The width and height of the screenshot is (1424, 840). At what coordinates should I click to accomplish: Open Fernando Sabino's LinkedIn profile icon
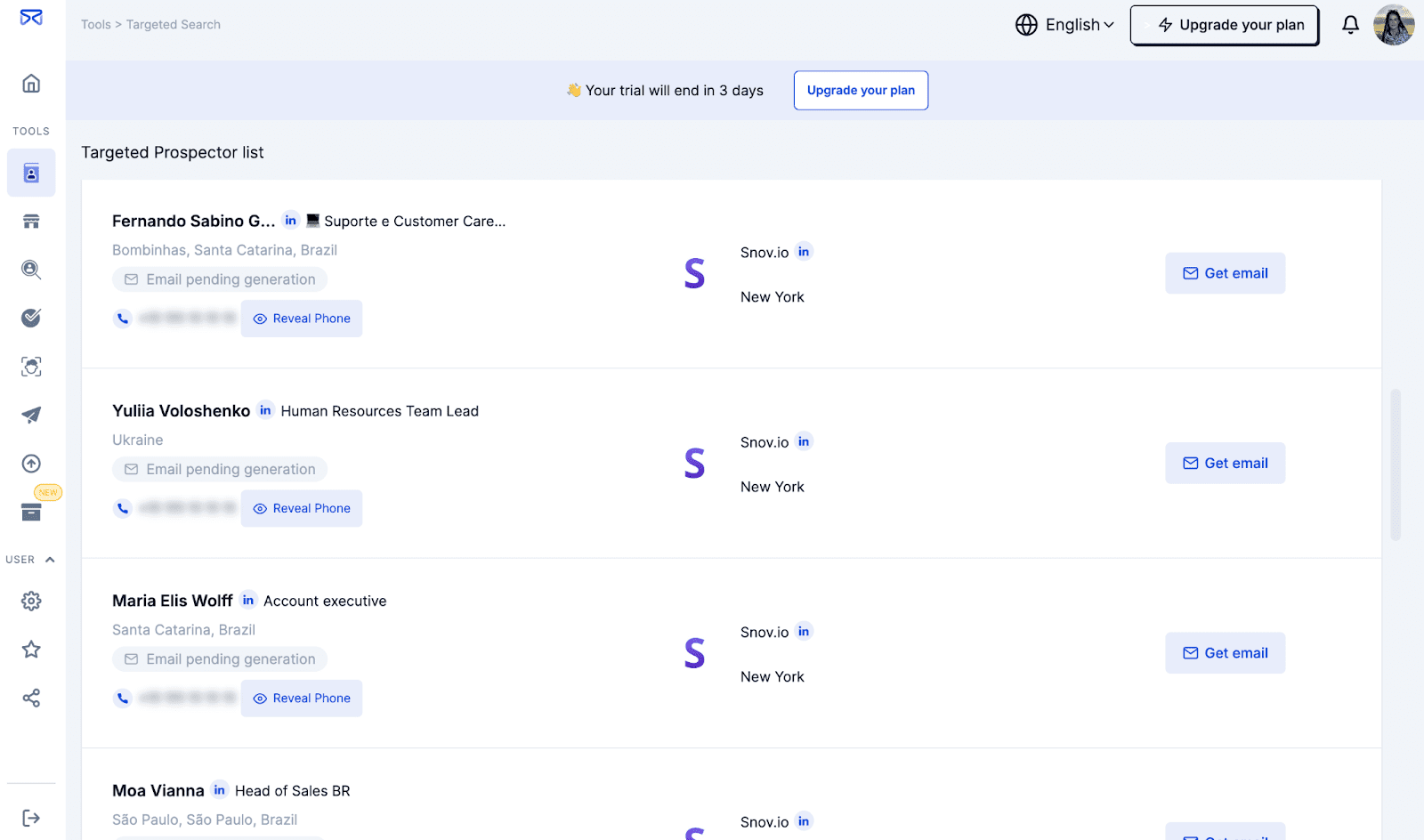tap(291, 221)
